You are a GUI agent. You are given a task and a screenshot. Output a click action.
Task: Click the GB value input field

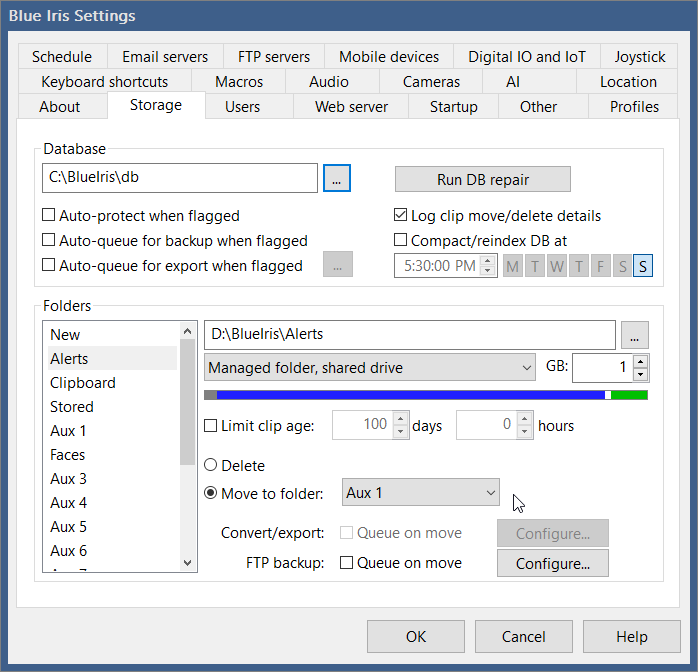coord(602,368)
